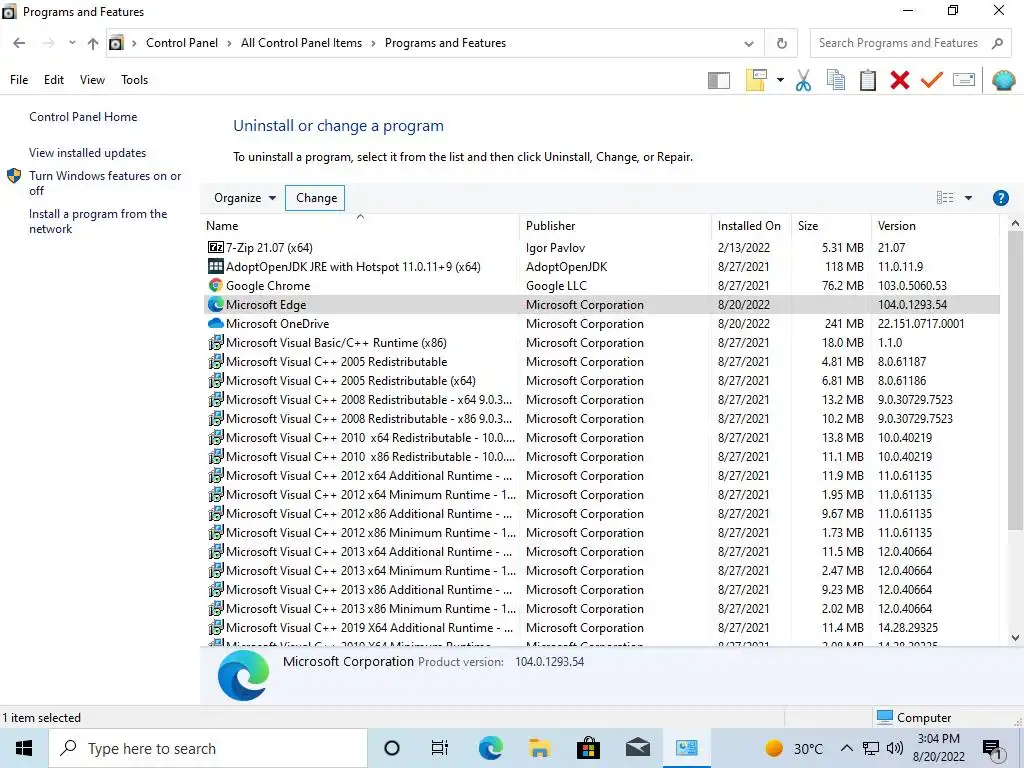Viewport: 1024px width, 768px height.
Task: Click the vertical scrollbar thumb
Action: point(1015,380)
